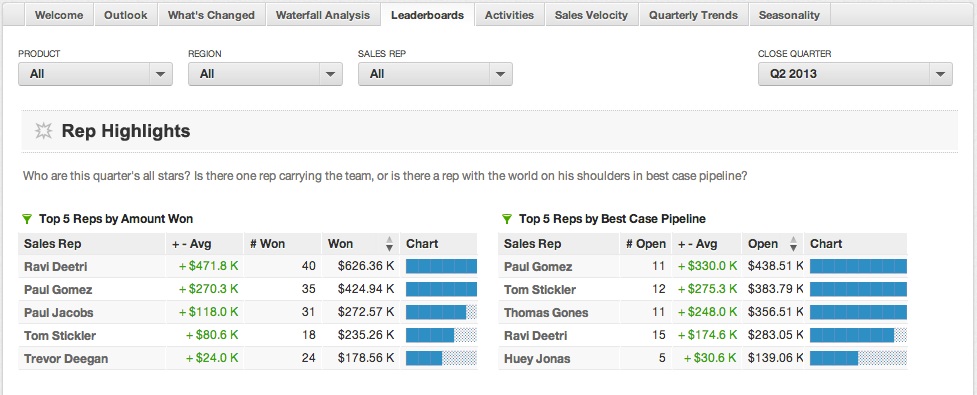
Task: Sort by the Open column arrows
Action: pos(794,244)
